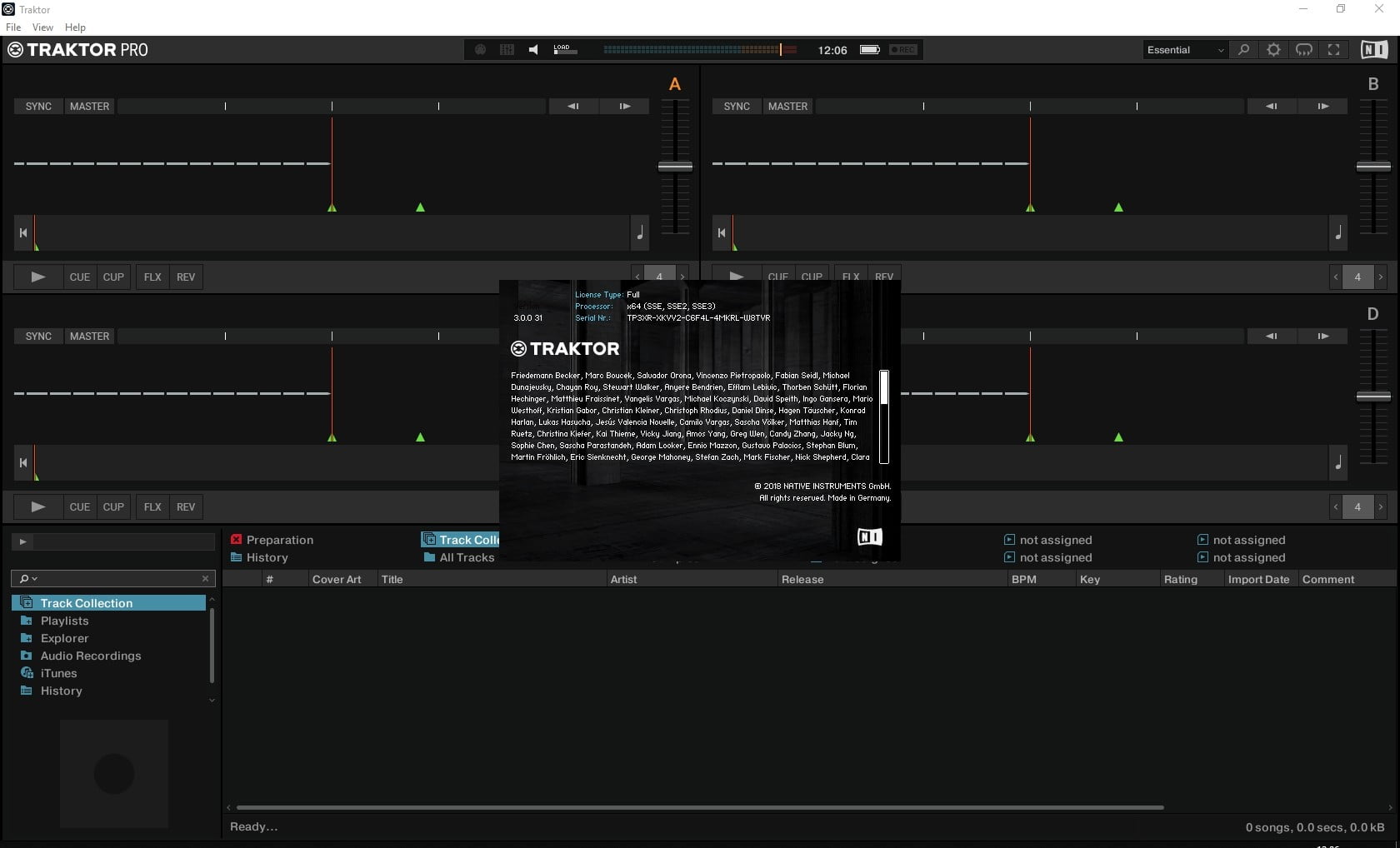Open Preferences via the gear icon
The width and height of the screenshot is (1400, 848).
click(1273, 50)
